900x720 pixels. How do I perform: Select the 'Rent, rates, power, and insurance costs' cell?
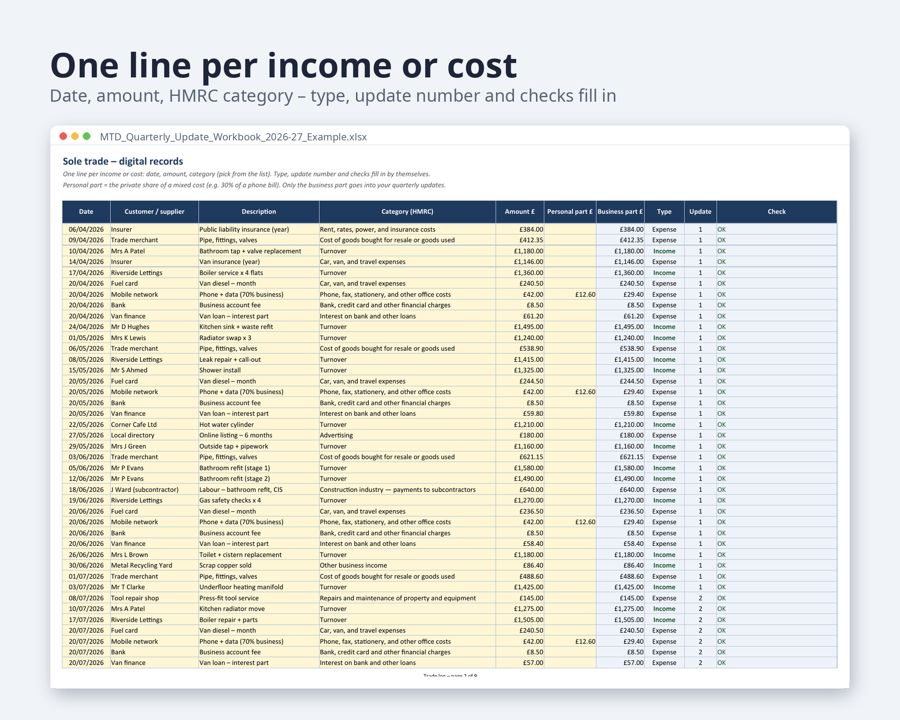tap(408, 229)
